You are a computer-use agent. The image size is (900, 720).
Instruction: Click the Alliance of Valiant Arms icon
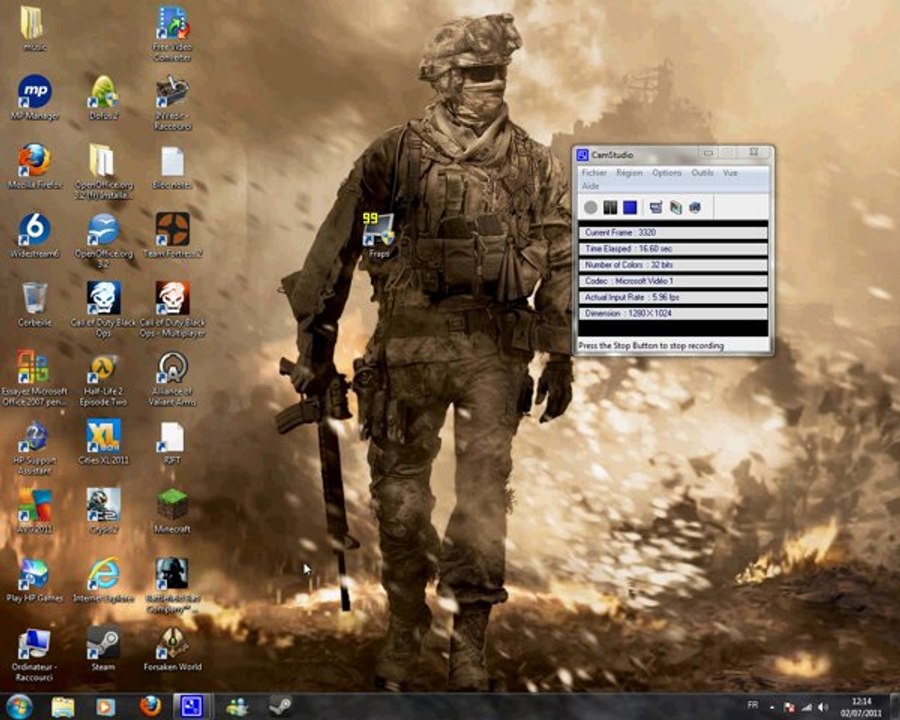pyautogui.click(x=172, y=379)
